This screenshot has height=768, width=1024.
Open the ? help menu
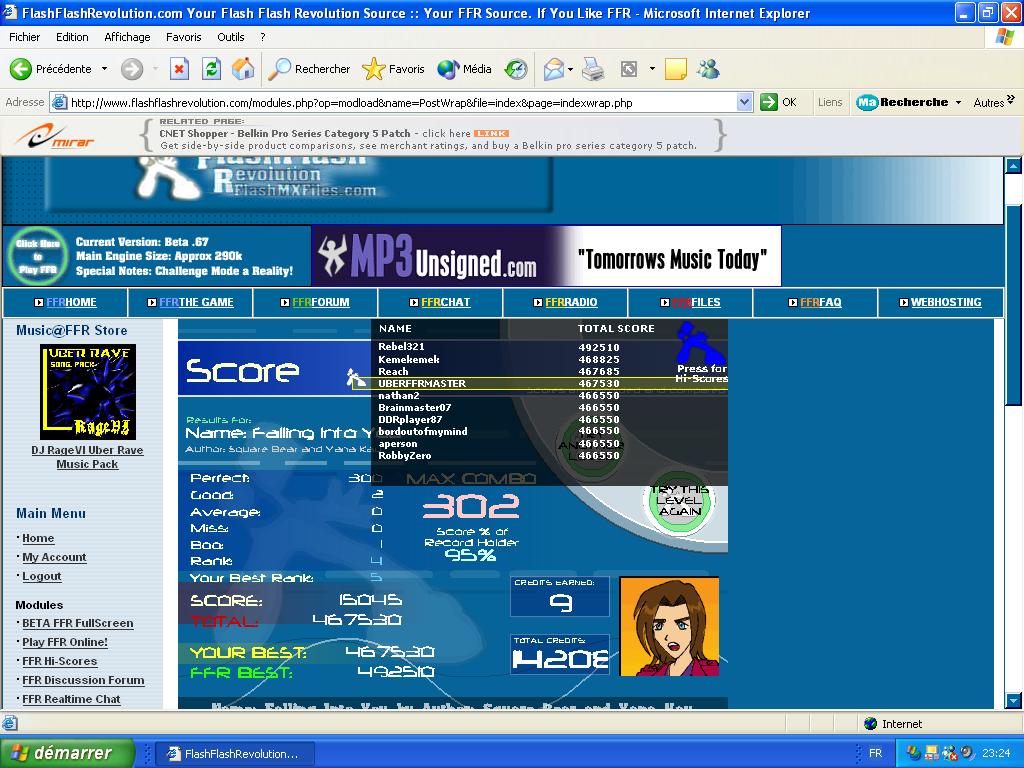(x=263, y=37)
